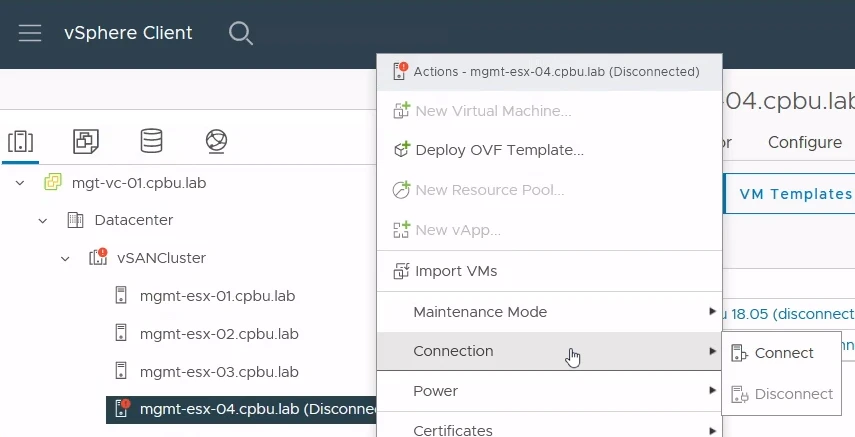The width and height of the screenshot is (855, 437).
Task: Click the Actions - mgmt-esx-04.cpbu.lab header
Action: 550,72
